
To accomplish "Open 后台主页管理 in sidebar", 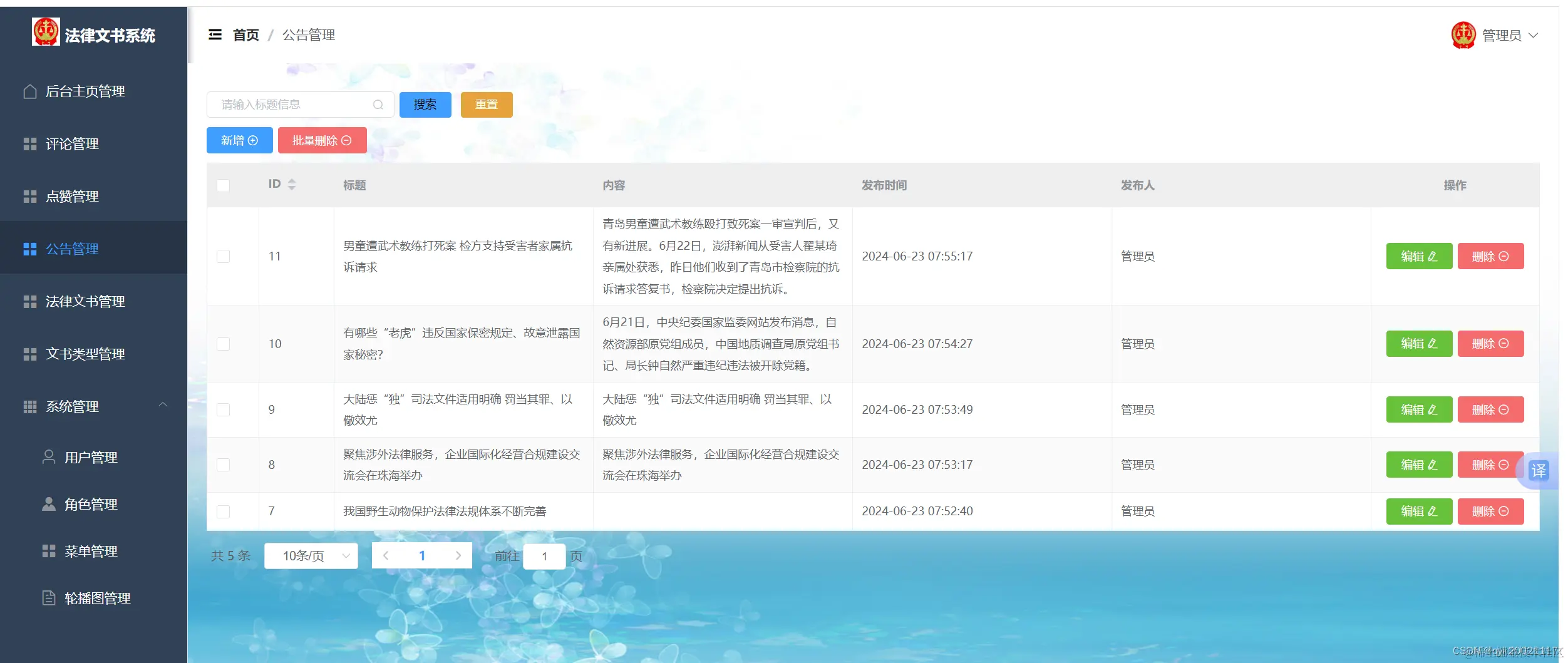I will click(x=93, y=91).
